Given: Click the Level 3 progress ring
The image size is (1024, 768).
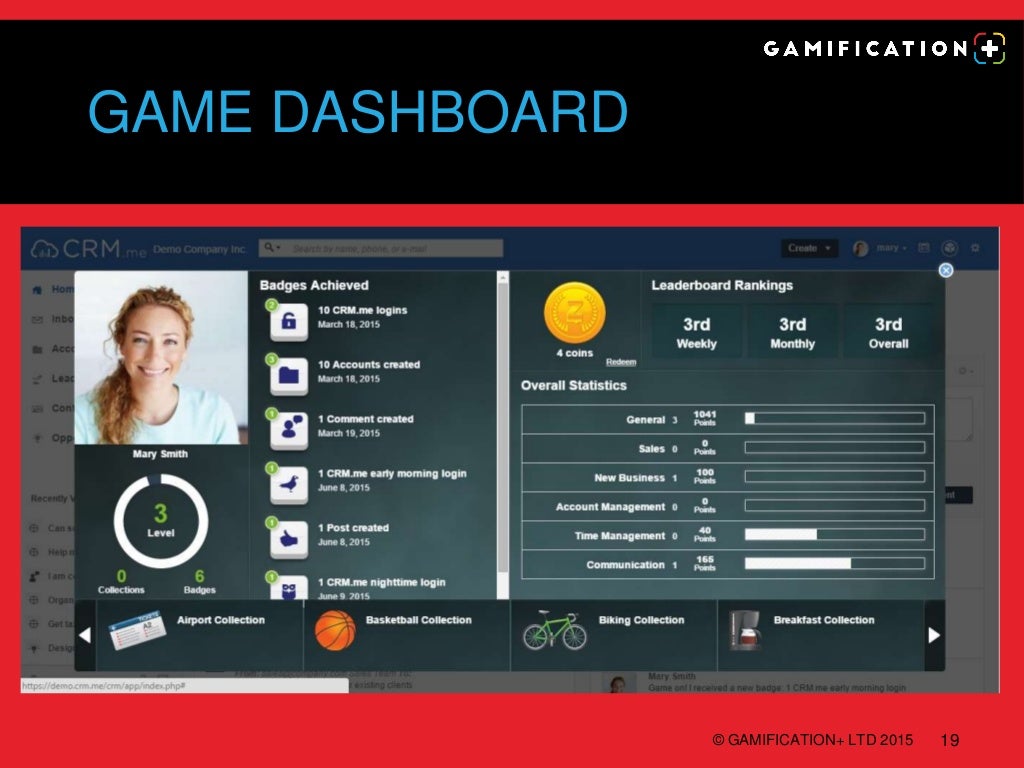Looking at the screenshot, I should pos(161,521).
